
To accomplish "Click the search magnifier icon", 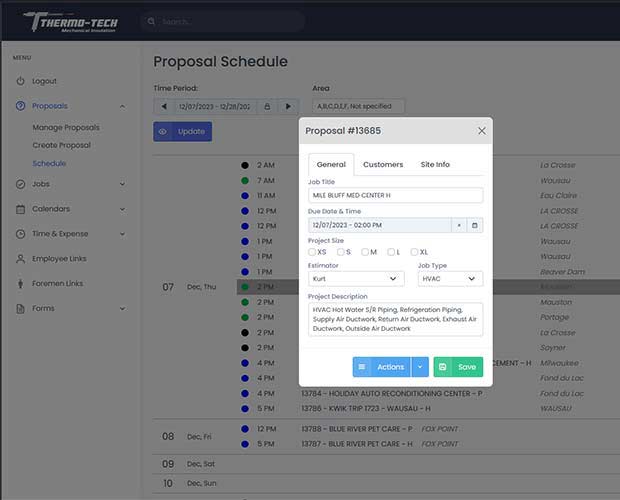I will [x=151, y=21].
